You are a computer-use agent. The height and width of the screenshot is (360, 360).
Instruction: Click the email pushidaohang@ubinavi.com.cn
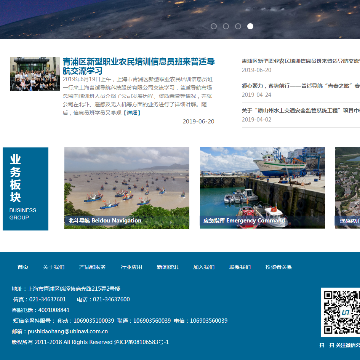click(68, 331)
